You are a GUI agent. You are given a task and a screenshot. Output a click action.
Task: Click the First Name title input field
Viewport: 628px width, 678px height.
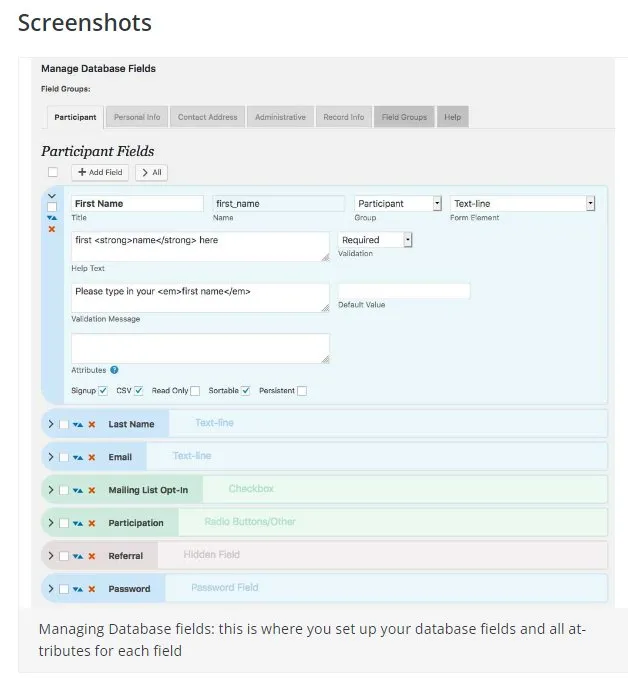[137, 204]
